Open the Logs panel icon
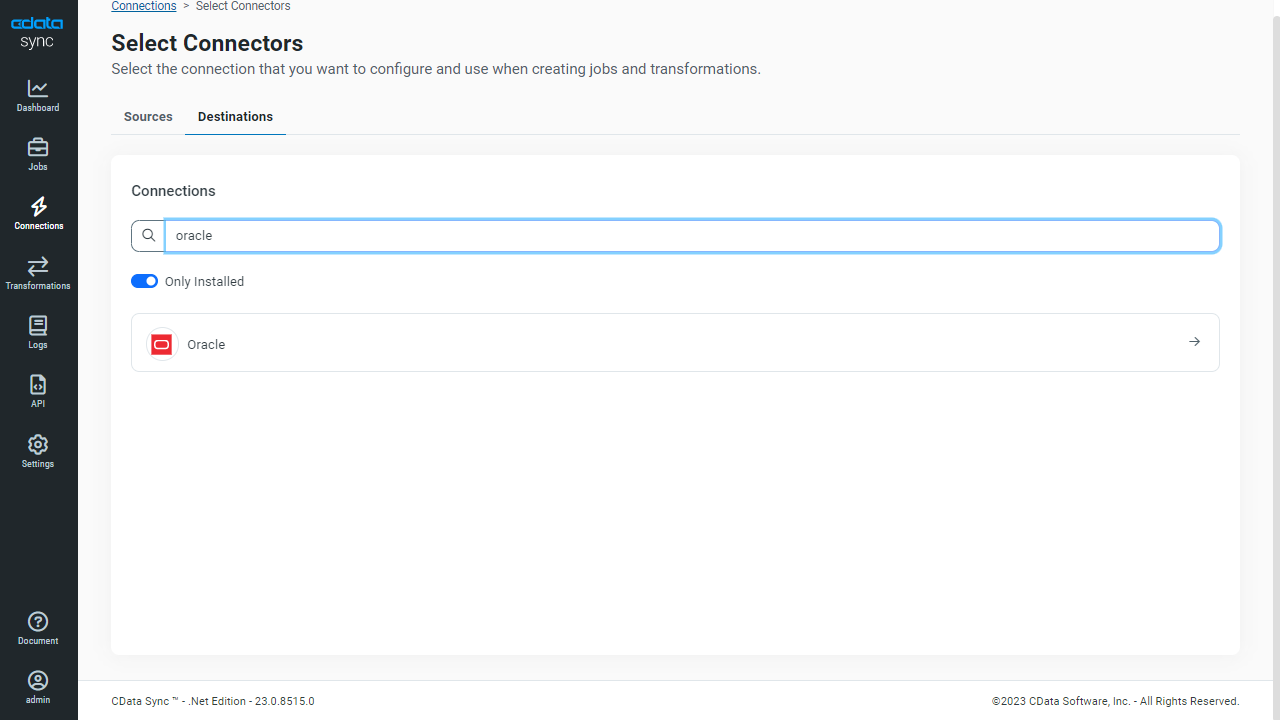The width and height of the screenshot is (1280, 720). (x=37, y=331)
